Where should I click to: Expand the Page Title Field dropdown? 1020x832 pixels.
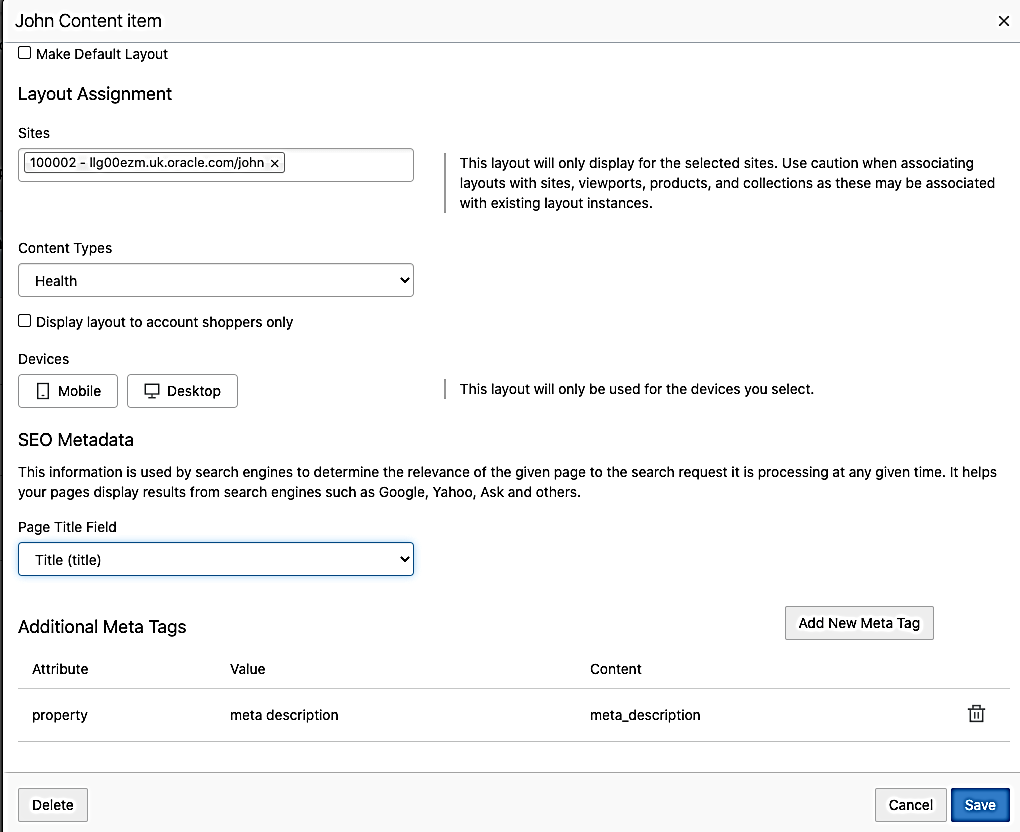(215, 560)
